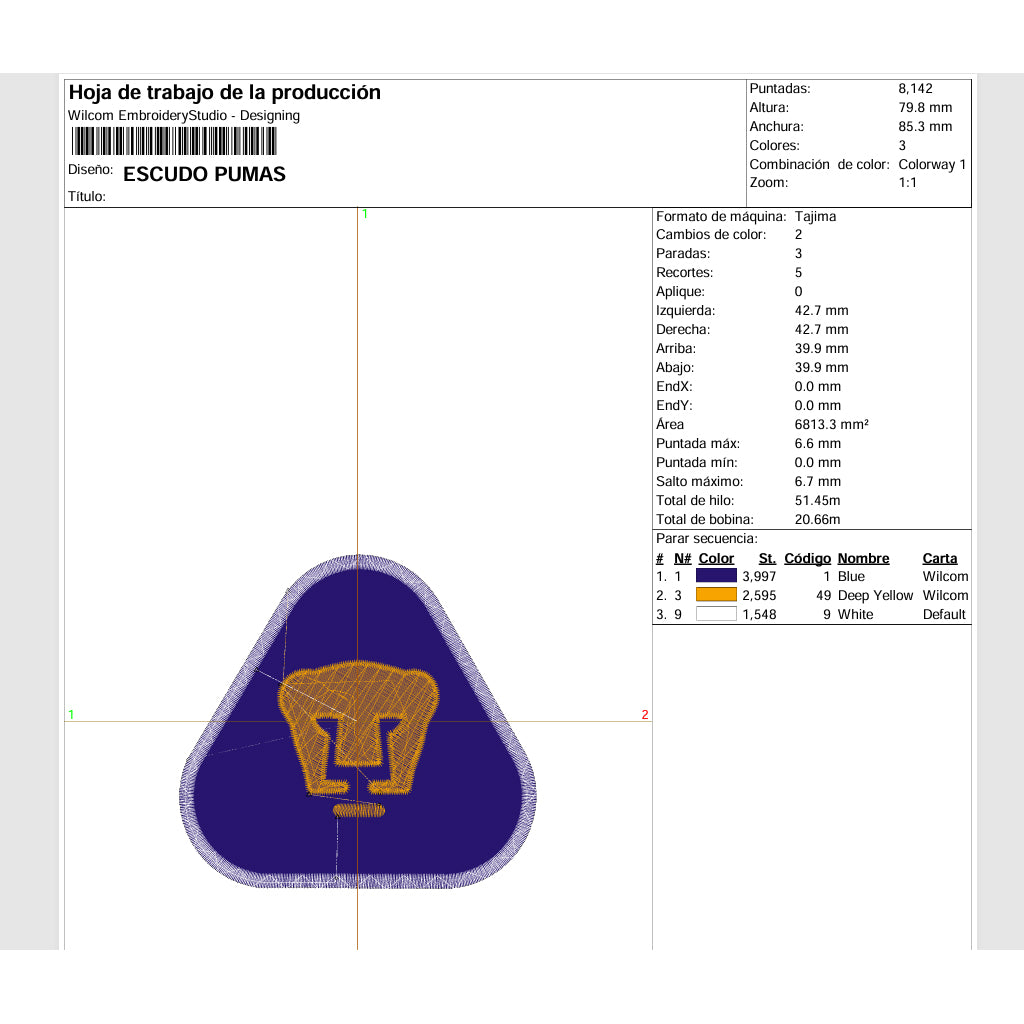
Task: Click the 'Color' column header
Action: click(716, 558)
